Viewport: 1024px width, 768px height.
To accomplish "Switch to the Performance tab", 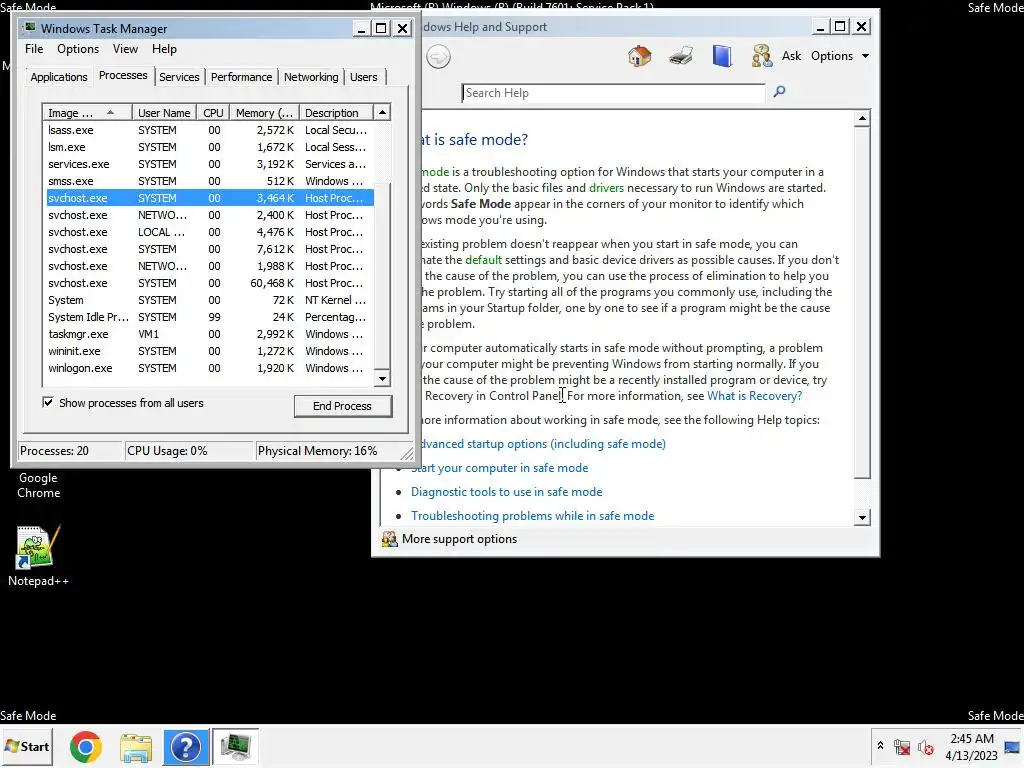I will [x=241, y=77].
